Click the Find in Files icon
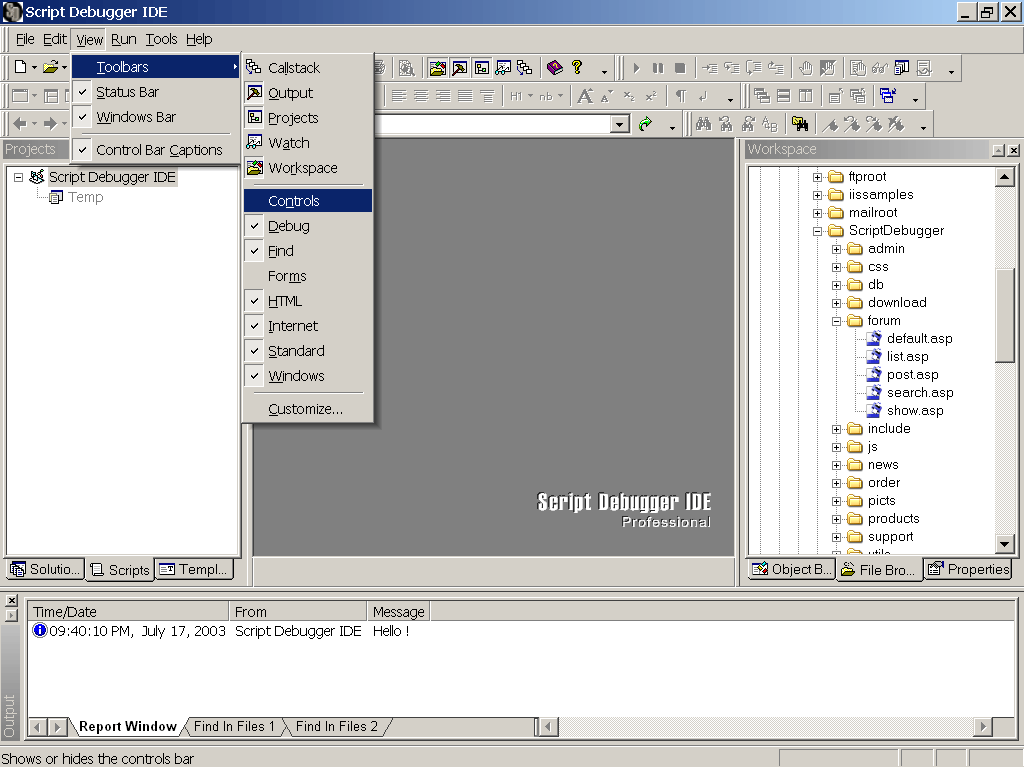This screenshot has height=768, width=1024. click(x=800, y=124)
